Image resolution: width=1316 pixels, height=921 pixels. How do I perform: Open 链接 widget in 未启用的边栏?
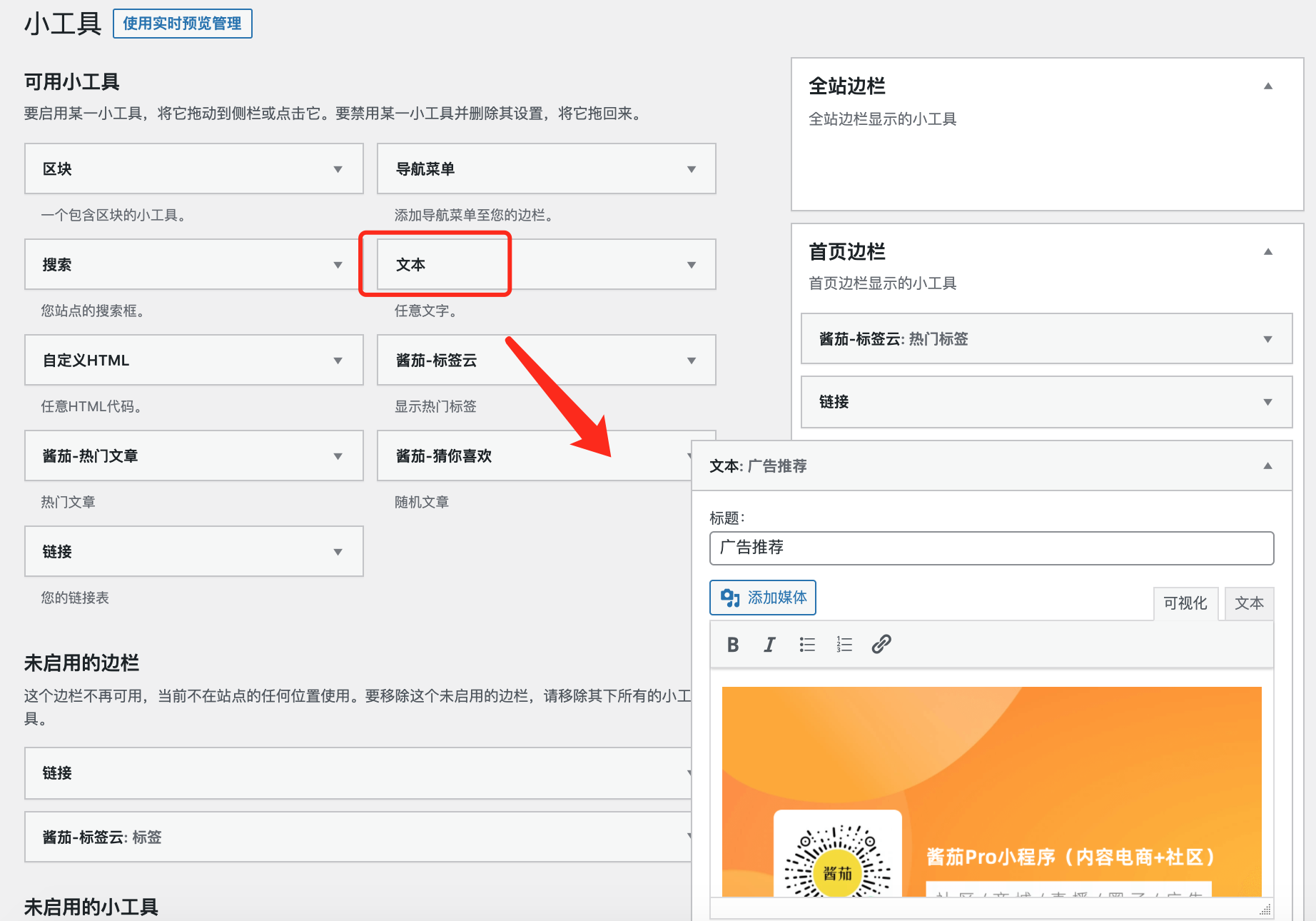coord(358,773)
